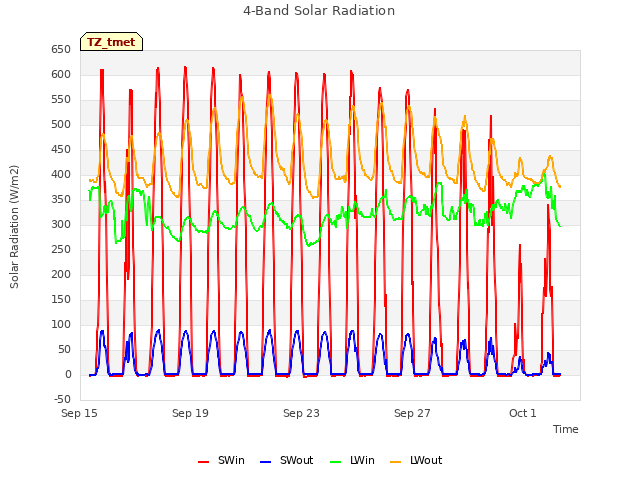Click the red SWin legend swatch
The image size is (640, 480).
coord(203,462)
